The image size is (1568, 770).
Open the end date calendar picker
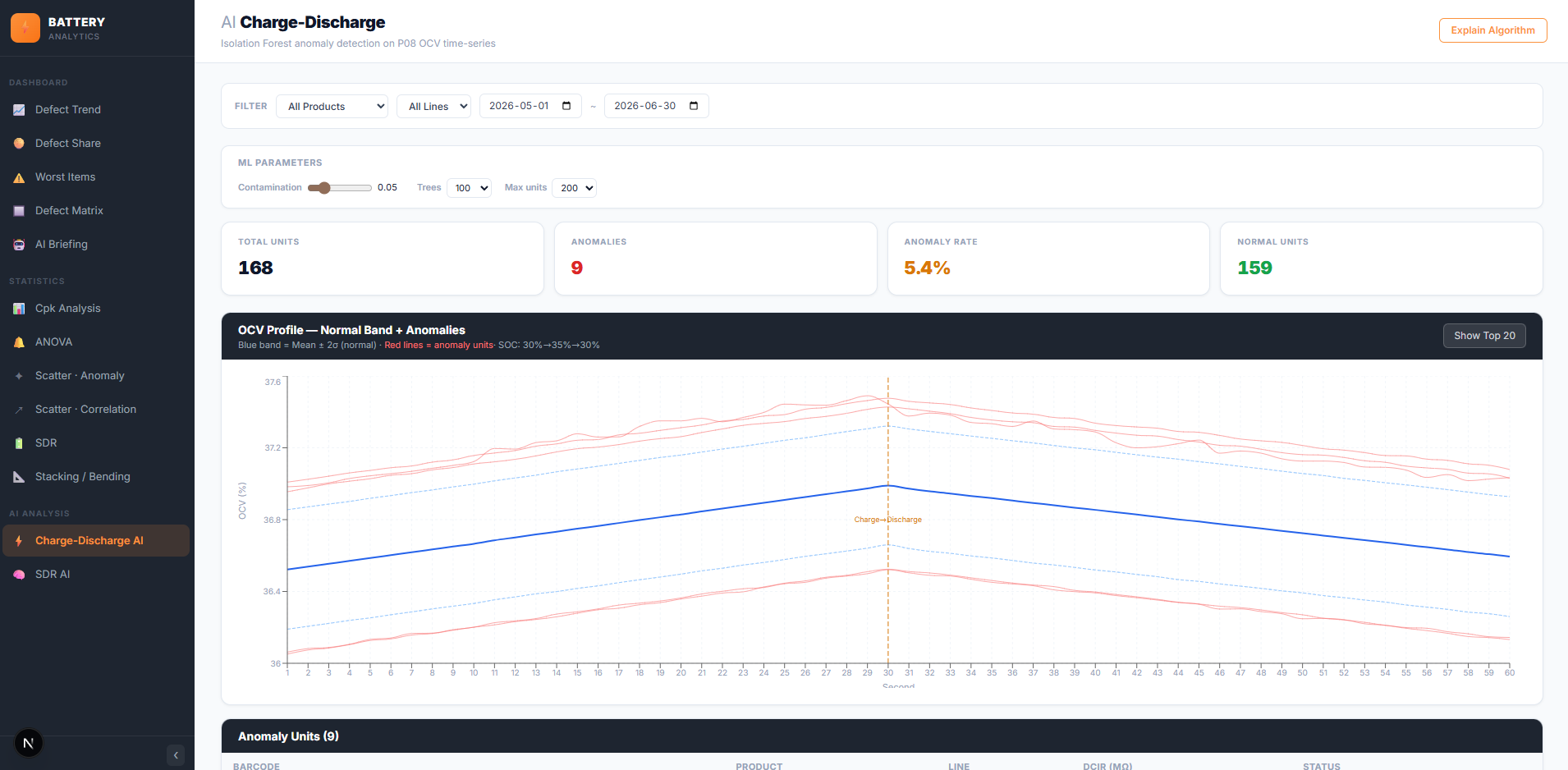[x=694, y=106]
